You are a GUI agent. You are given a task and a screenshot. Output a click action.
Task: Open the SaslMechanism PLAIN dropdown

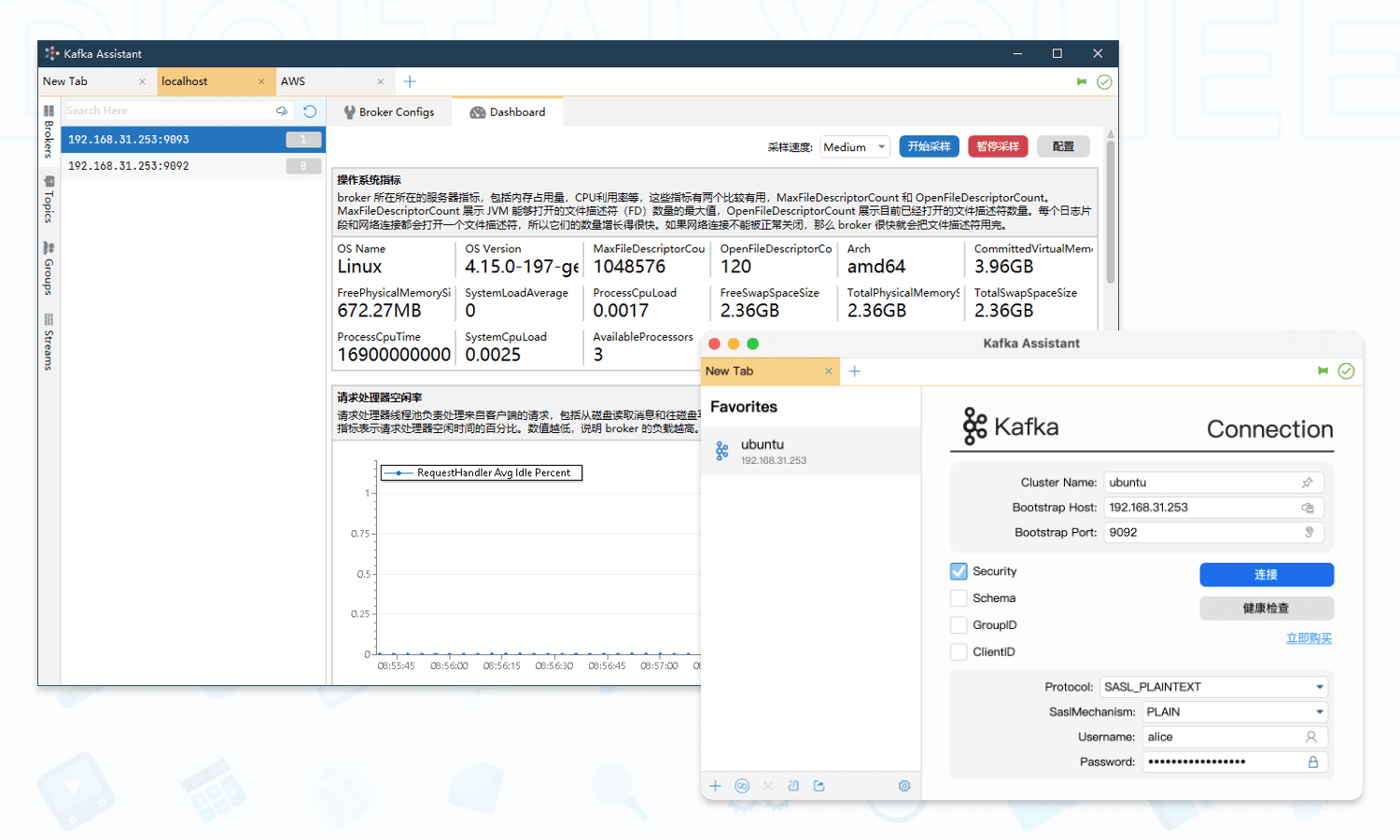(1234, 711)
